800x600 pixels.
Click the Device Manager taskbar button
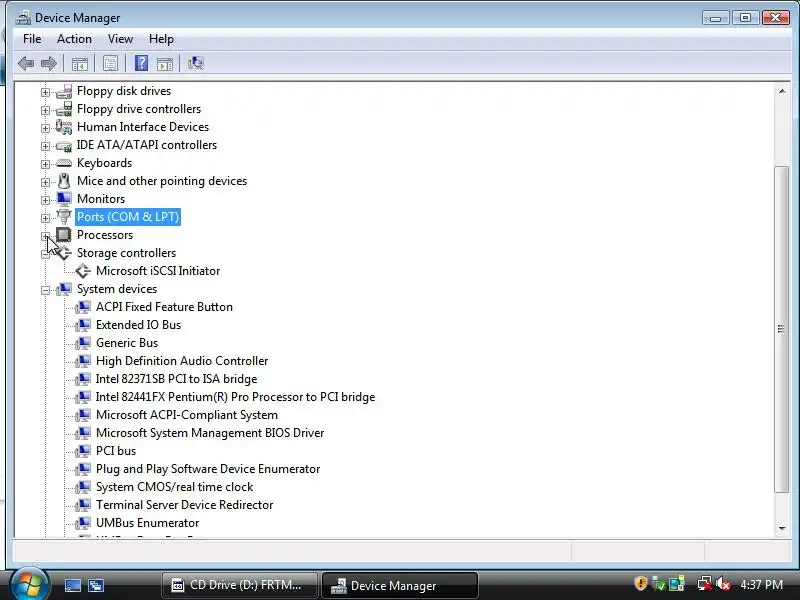click(x=399, y=585)
